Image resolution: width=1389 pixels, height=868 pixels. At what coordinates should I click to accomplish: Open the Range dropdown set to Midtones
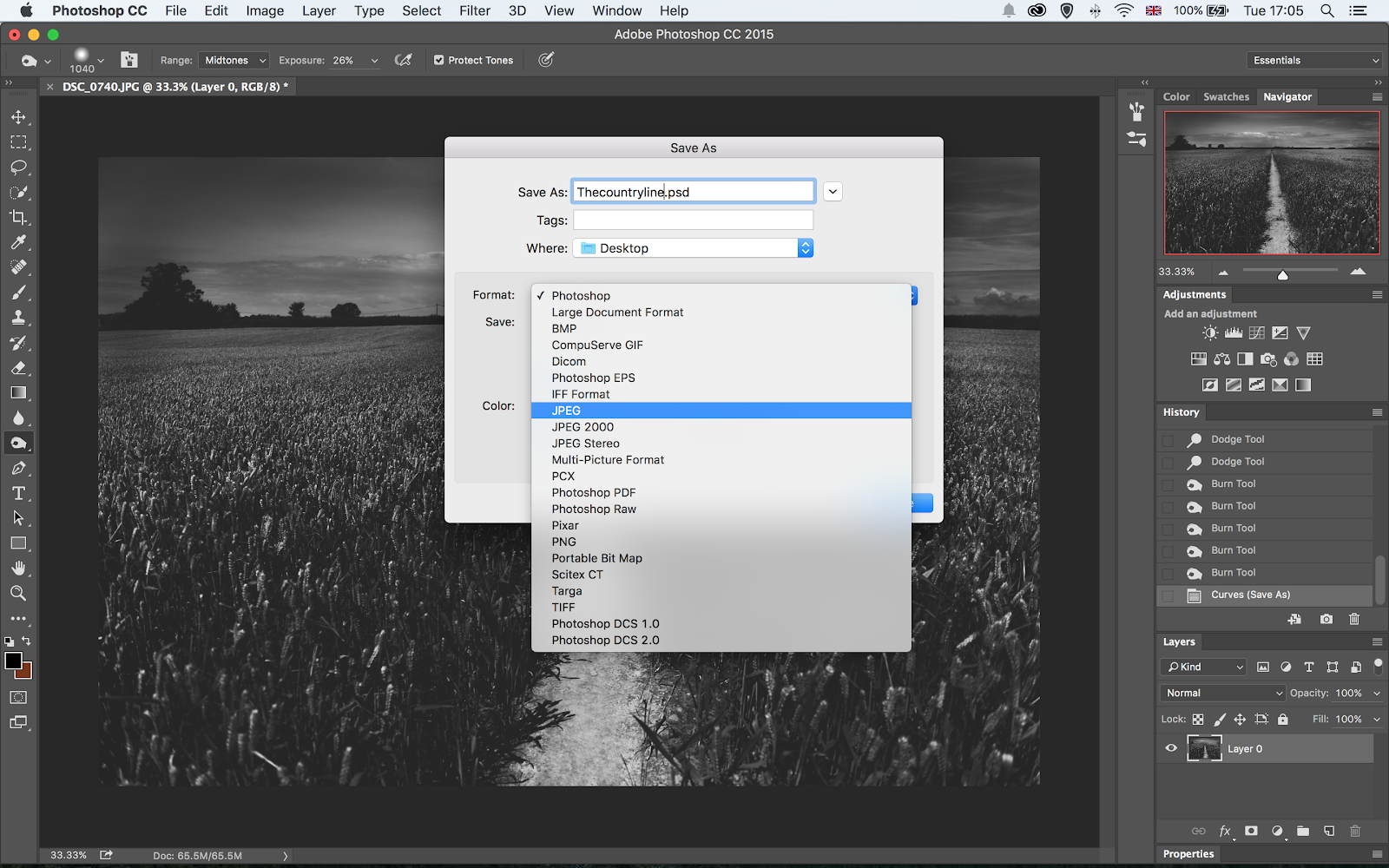[x=234, y=60]
